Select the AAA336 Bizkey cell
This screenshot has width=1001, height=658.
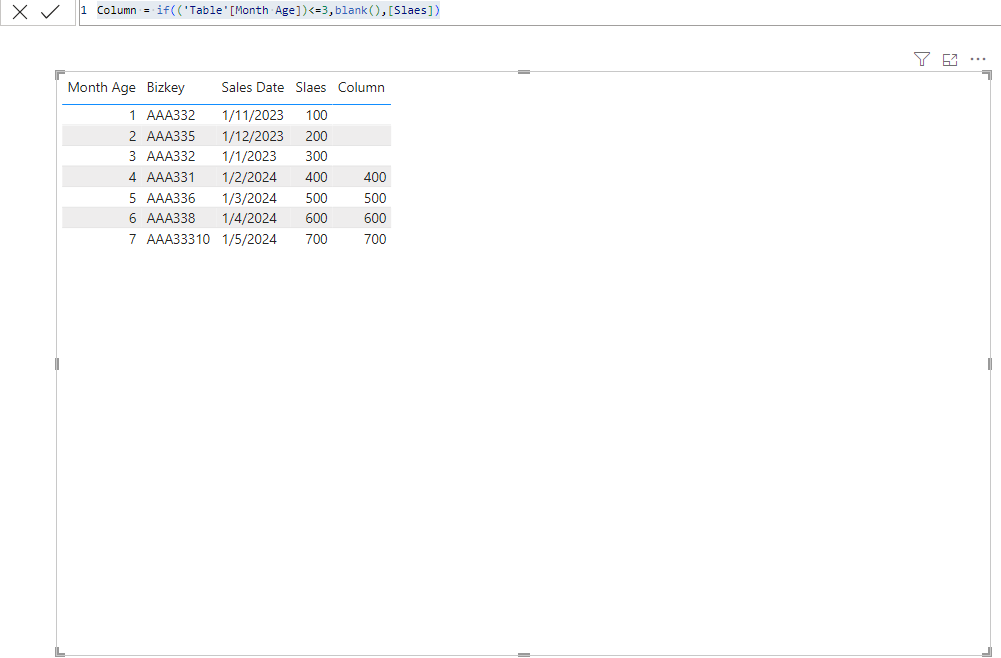pyautogui.click(x=171, y=198)
